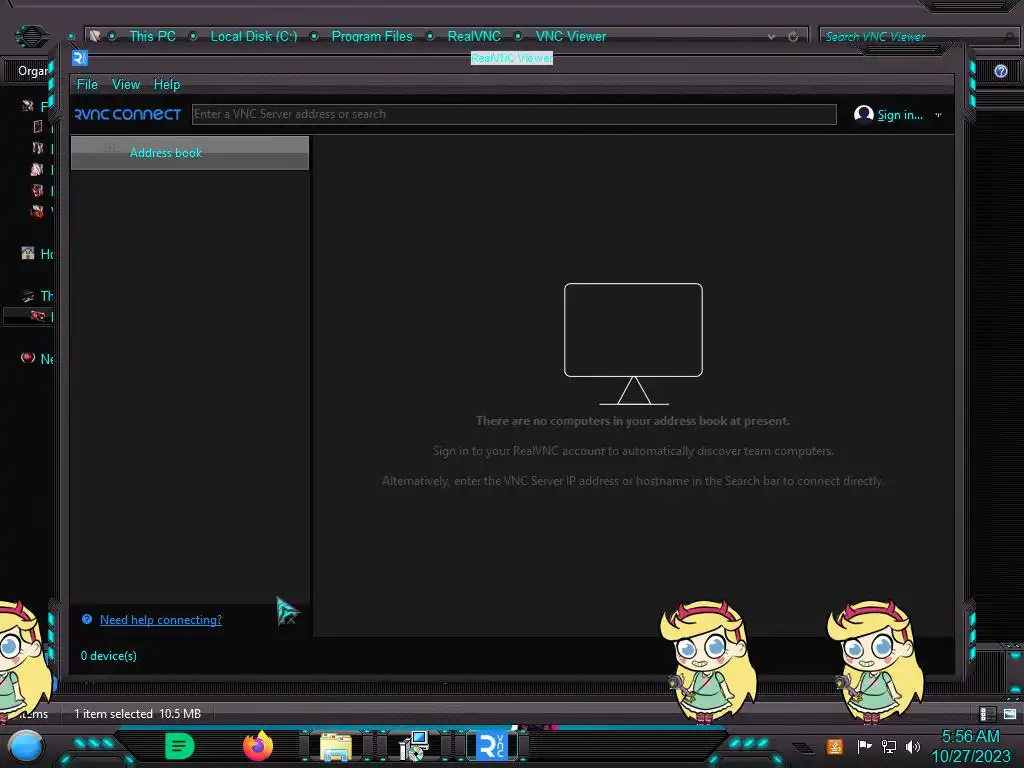Image resolution: width=1024 pixels, height=768 pixels.
Task: Click the RealVNC Viewer title bar app icon
Action: [x=80, y=58]
